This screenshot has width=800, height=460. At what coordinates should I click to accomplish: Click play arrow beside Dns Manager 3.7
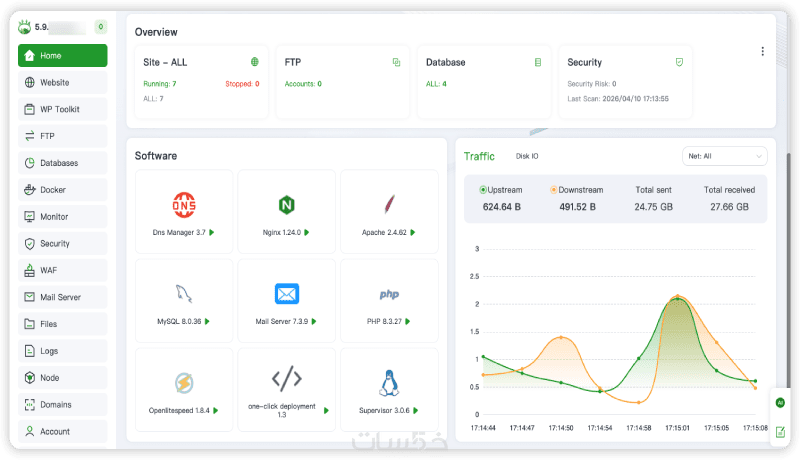[x=212, y=233]
